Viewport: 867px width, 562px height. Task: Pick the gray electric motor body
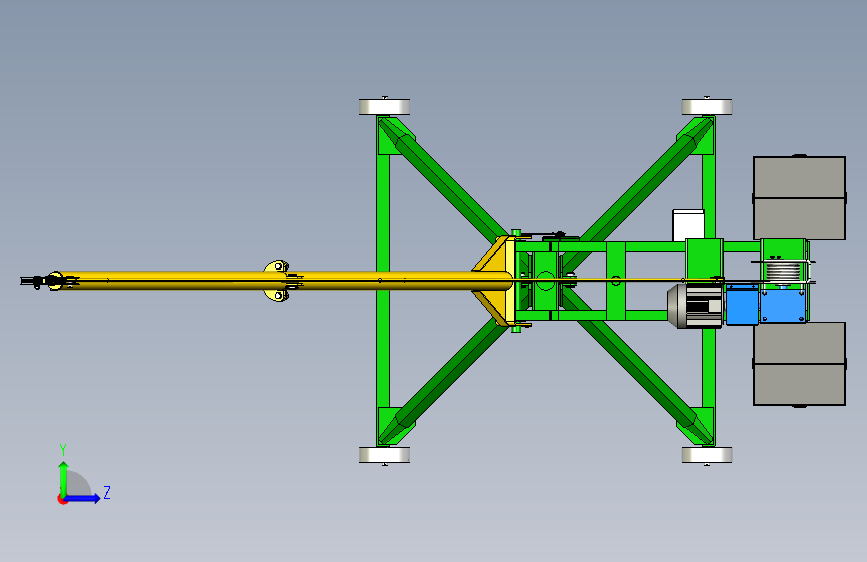694,306
